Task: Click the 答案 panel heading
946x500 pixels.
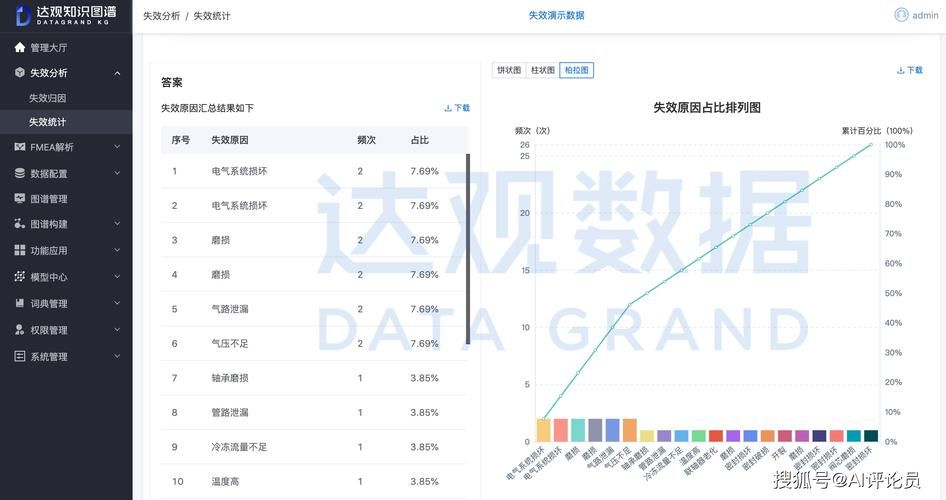Action: 172,83
